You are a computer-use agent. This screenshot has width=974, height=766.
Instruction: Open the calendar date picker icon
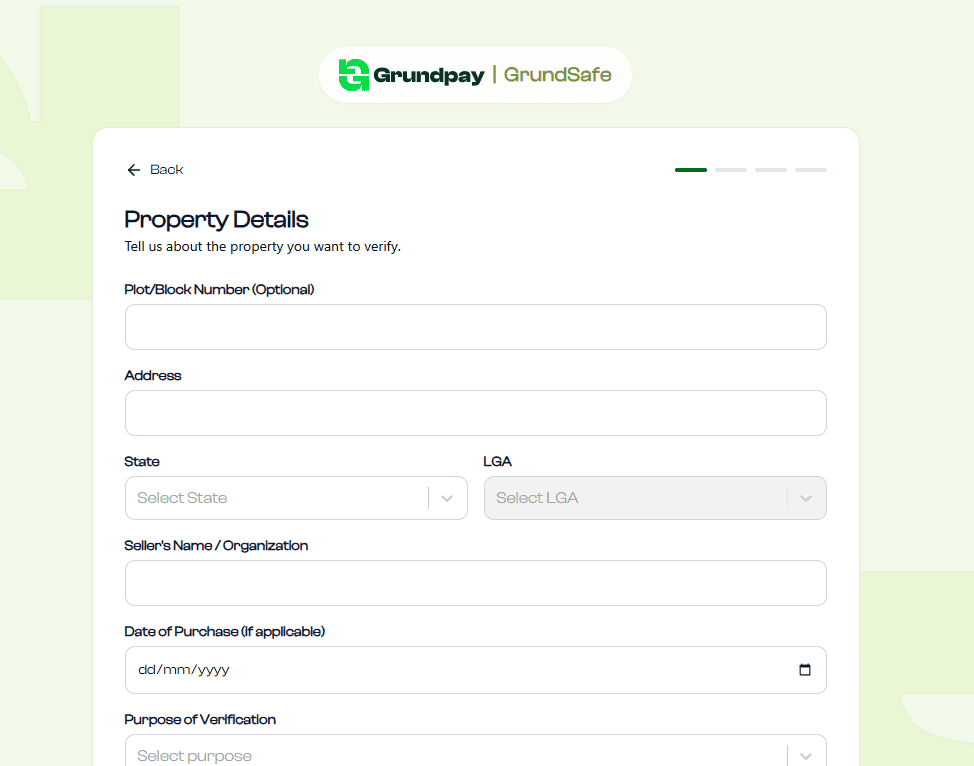click(805, 670)
